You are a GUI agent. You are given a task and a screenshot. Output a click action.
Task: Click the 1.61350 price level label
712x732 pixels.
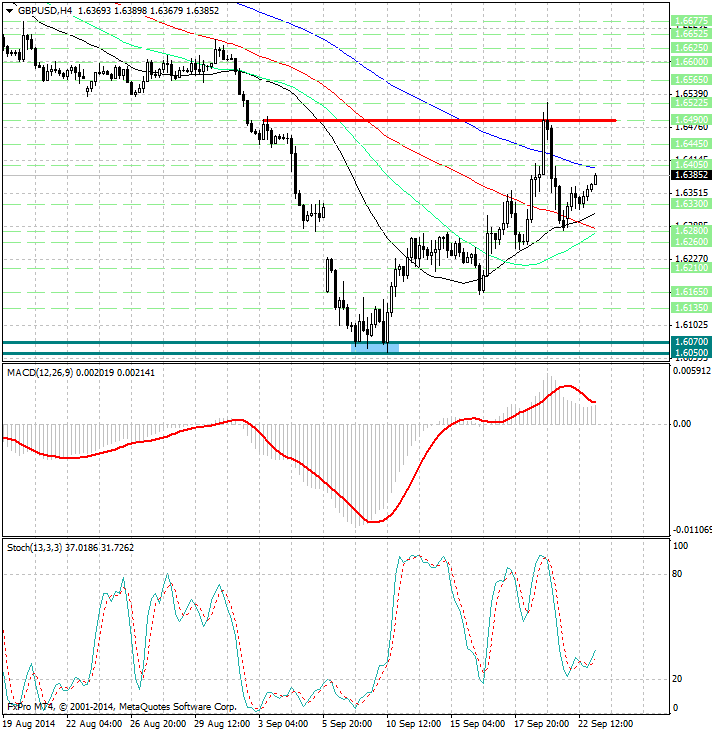(691, 308)
